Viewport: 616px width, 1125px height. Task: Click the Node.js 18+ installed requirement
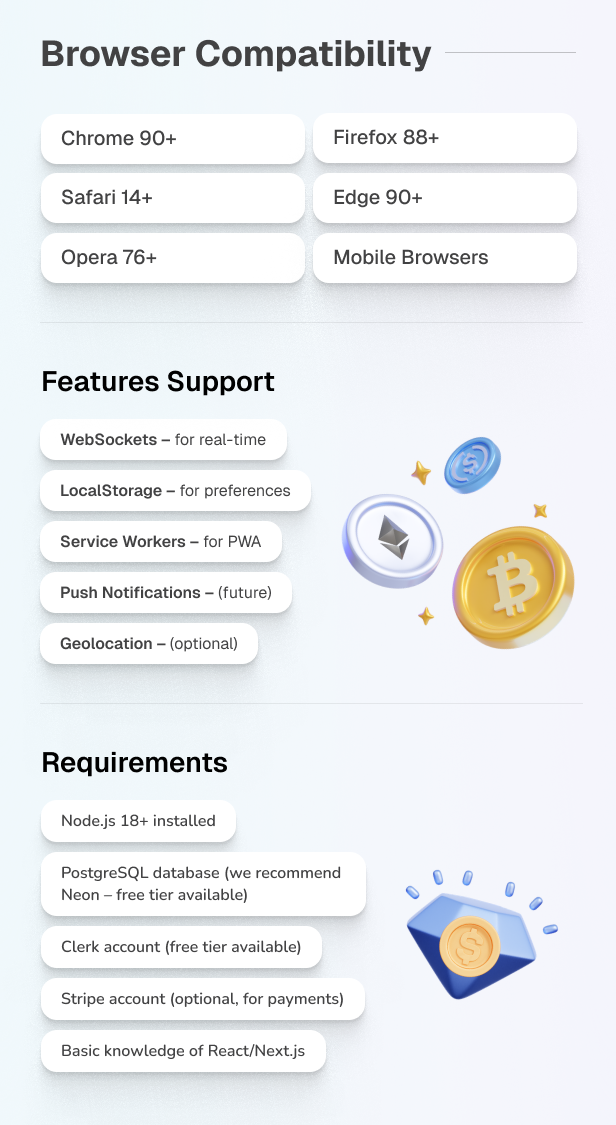138,821
